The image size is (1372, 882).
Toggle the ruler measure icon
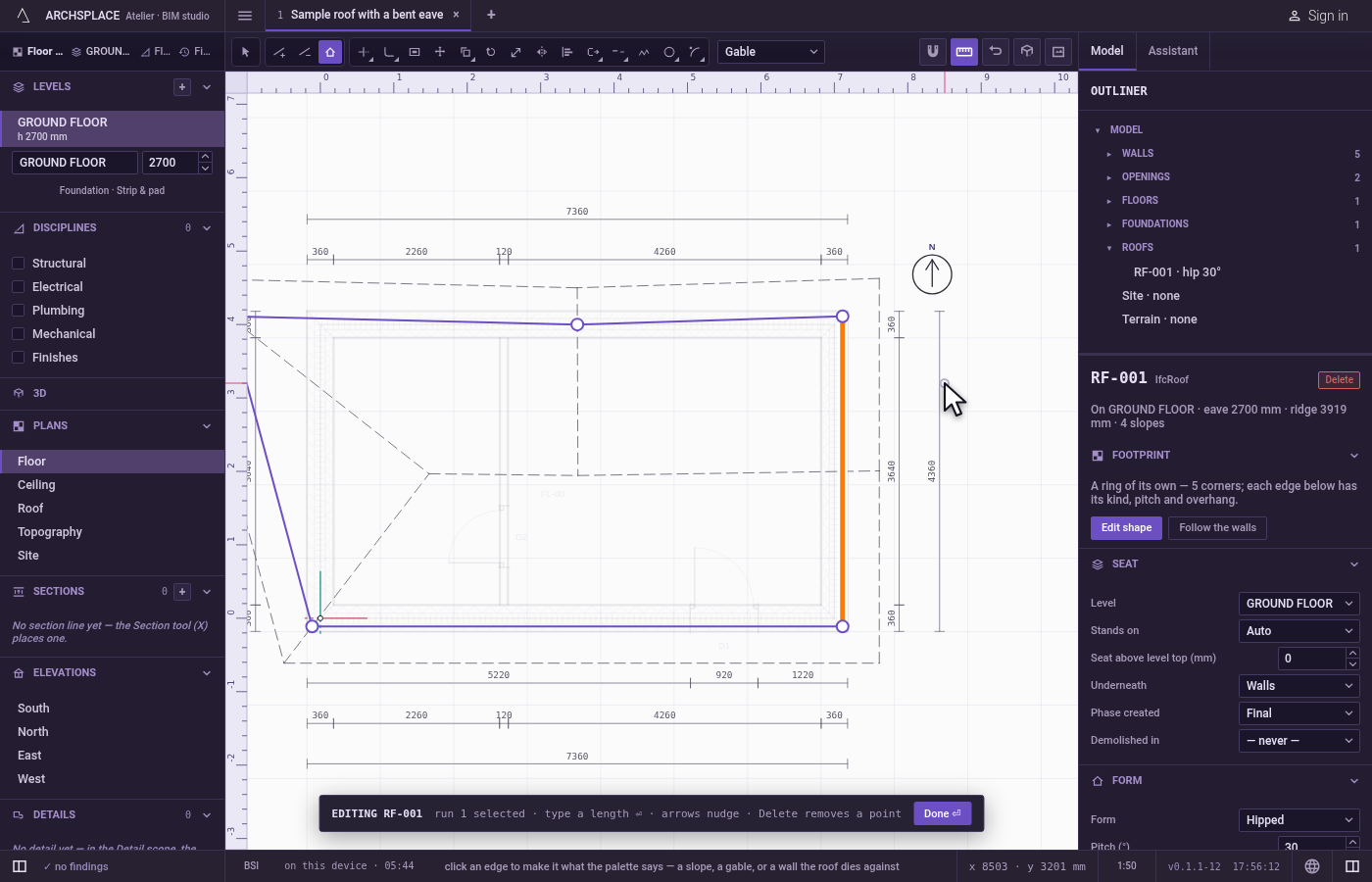(964, 52)
